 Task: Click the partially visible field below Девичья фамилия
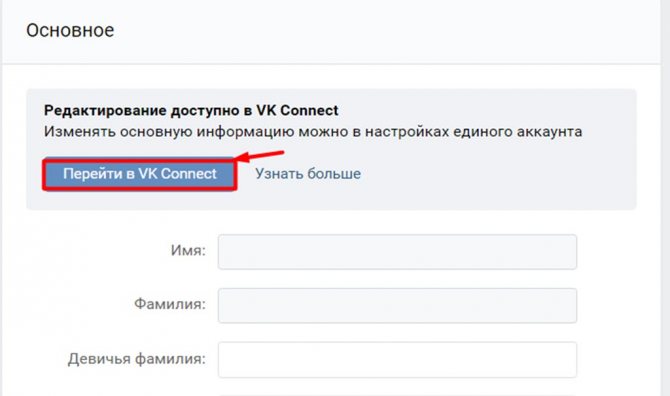pos(397,395)
